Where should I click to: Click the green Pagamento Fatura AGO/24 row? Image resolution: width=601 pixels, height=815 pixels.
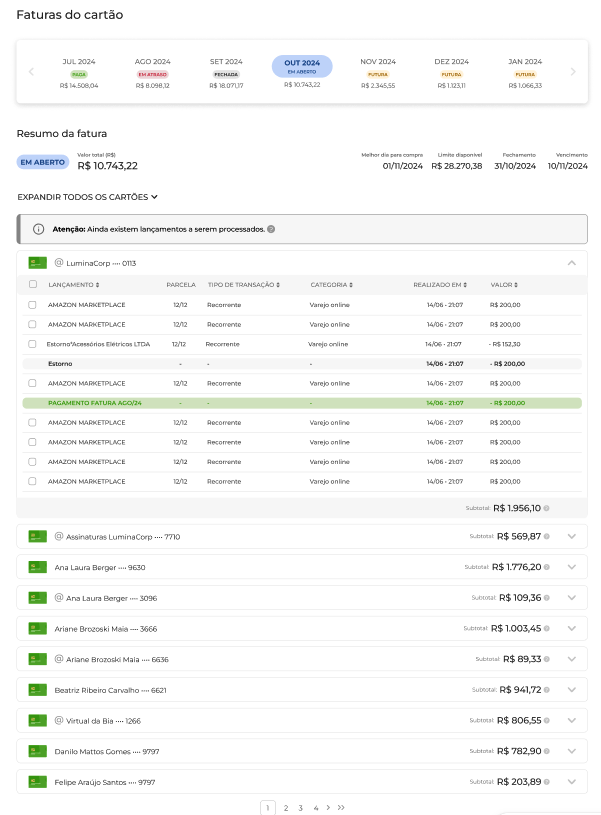click(x=301, y=403)
